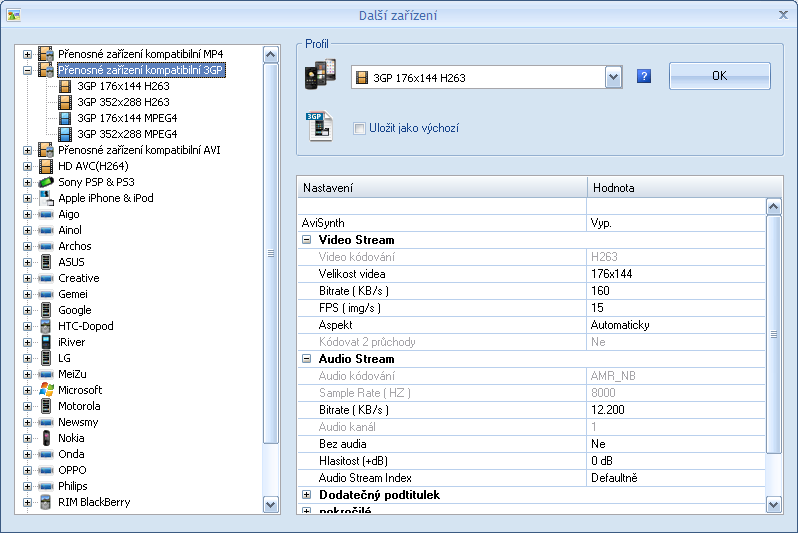Click the RIM BlackBerry device icon
Image resolution: width=798 pixels, height=533 pixels.
click(45, 502)
